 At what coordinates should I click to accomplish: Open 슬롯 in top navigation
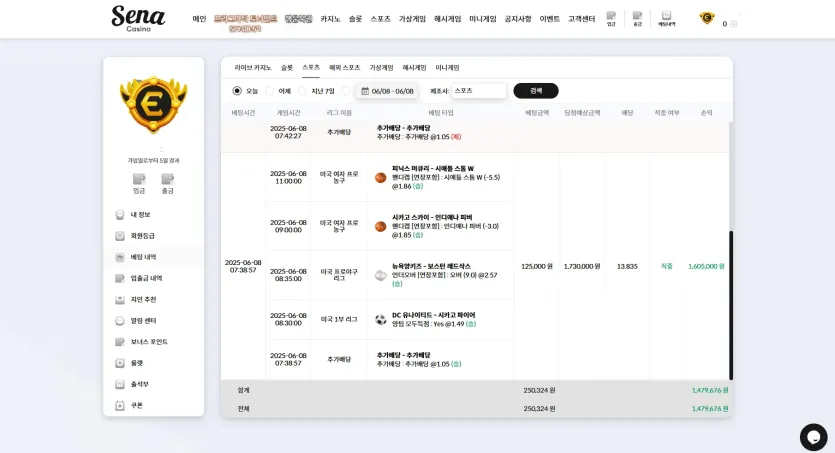(355, 19)
